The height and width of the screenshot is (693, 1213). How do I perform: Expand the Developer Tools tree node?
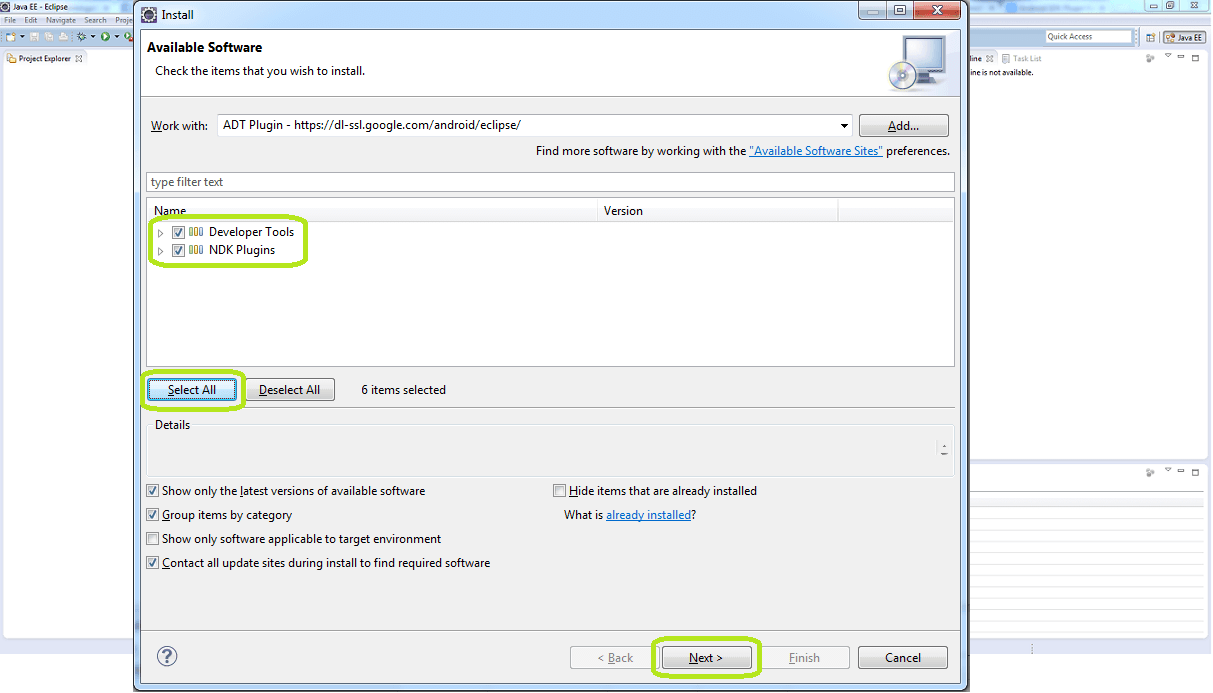coord(160,233)
